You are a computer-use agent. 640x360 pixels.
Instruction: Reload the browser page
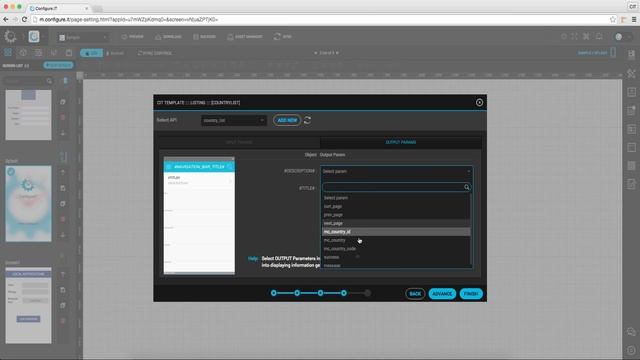(24, 19)
